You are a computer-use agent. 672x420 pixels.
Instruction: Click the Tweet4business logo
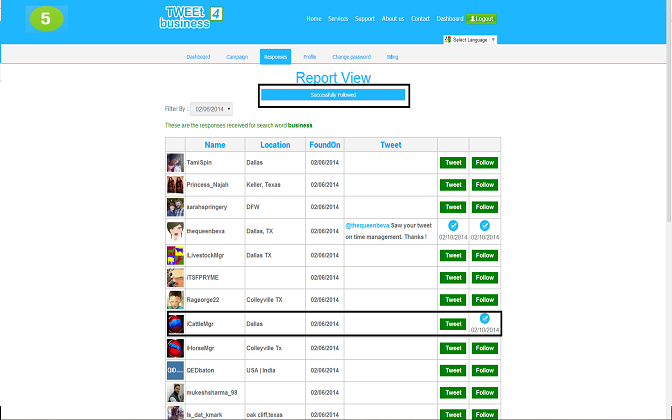point(191,18)
